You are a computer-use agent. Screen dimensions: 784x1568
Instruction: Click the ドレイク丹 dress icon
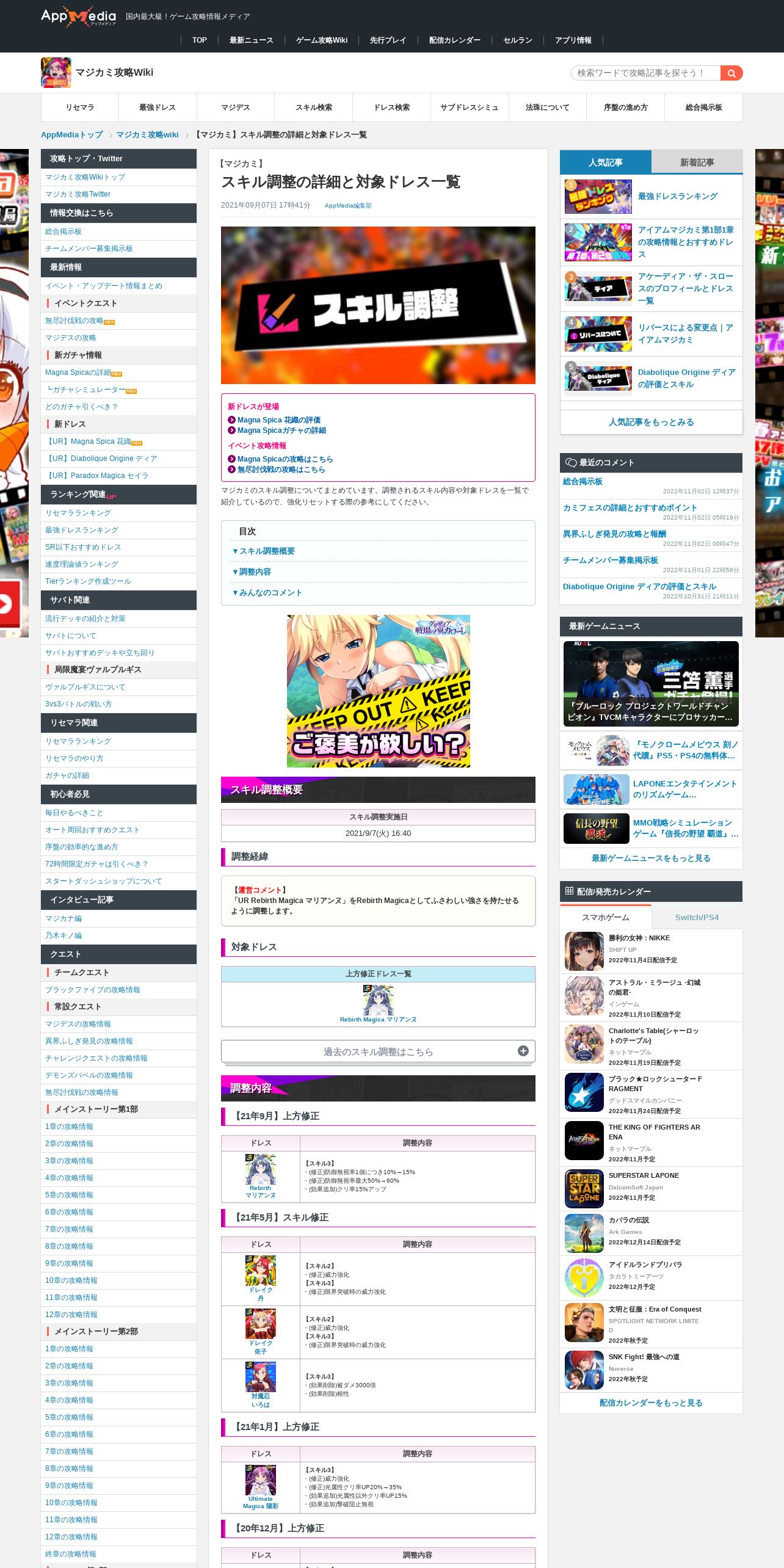pyautogui.click(x=261, y=1271)
